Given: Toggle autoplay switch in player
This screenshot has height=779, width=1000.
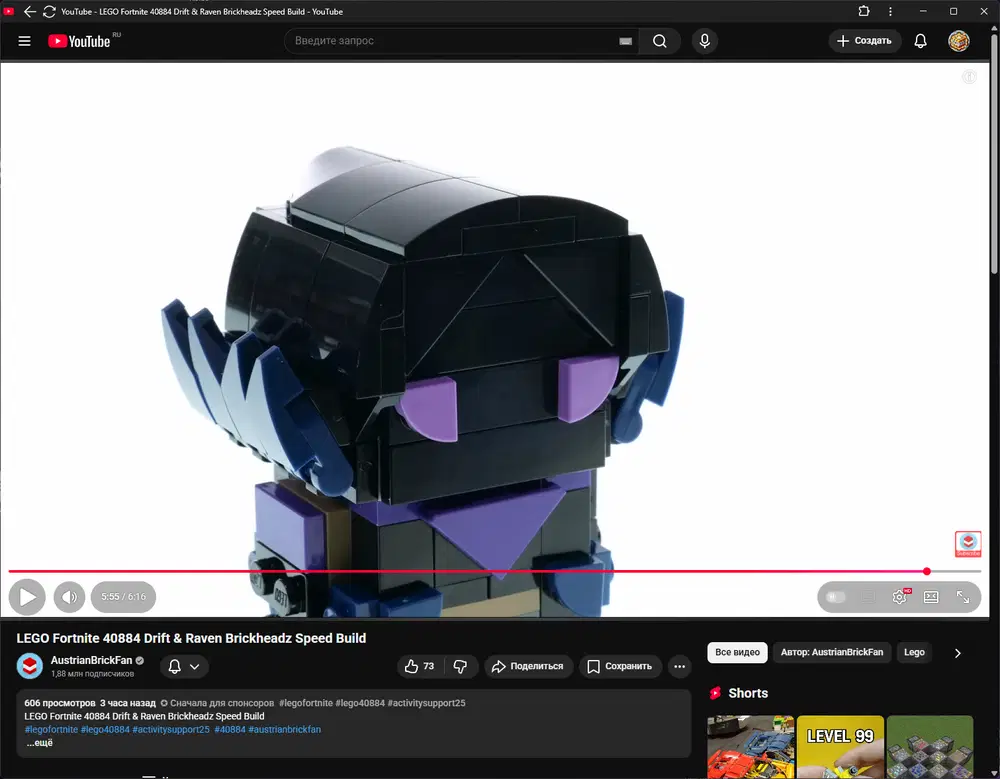Looking at the screenshot, I should [x=836, y=597].
